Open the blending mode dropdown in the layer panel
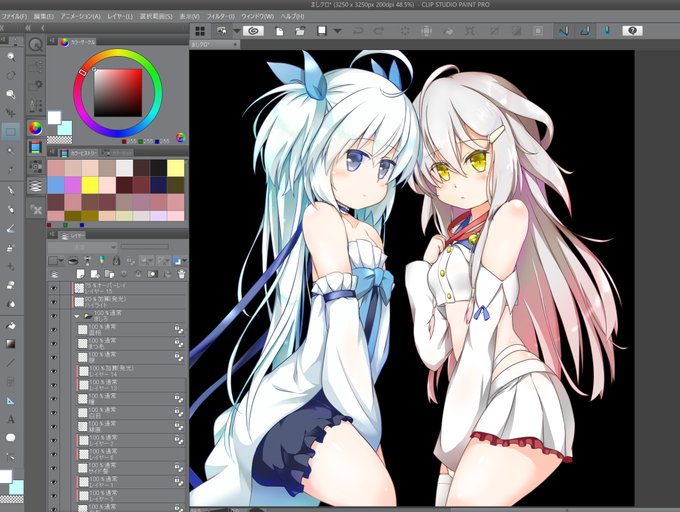Viewport: 680px width, 512px height. (x=82, y=247)
